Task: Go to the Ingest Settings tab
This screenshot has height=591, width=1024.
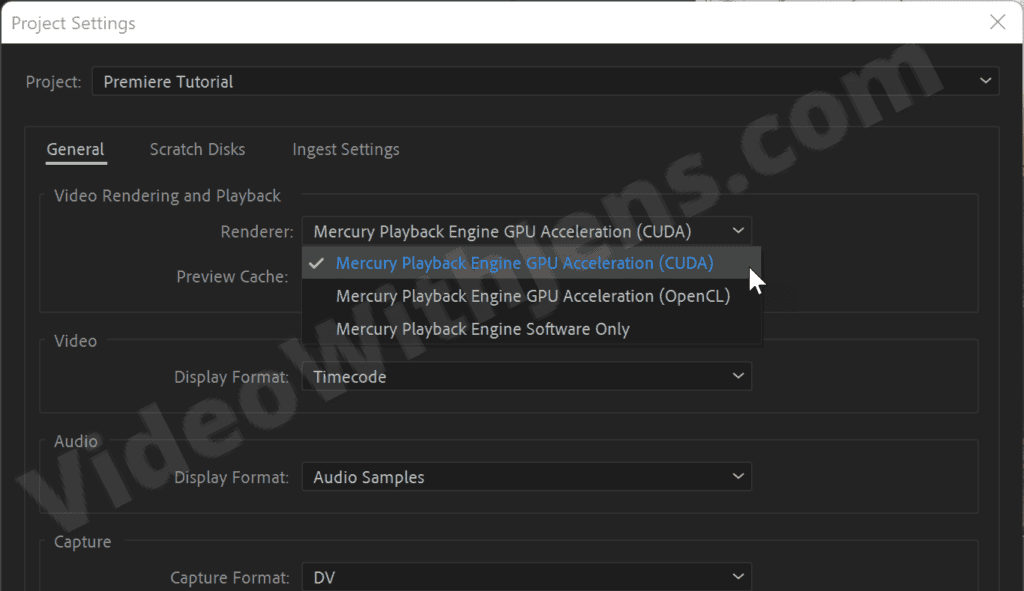Action: [345, 150]
